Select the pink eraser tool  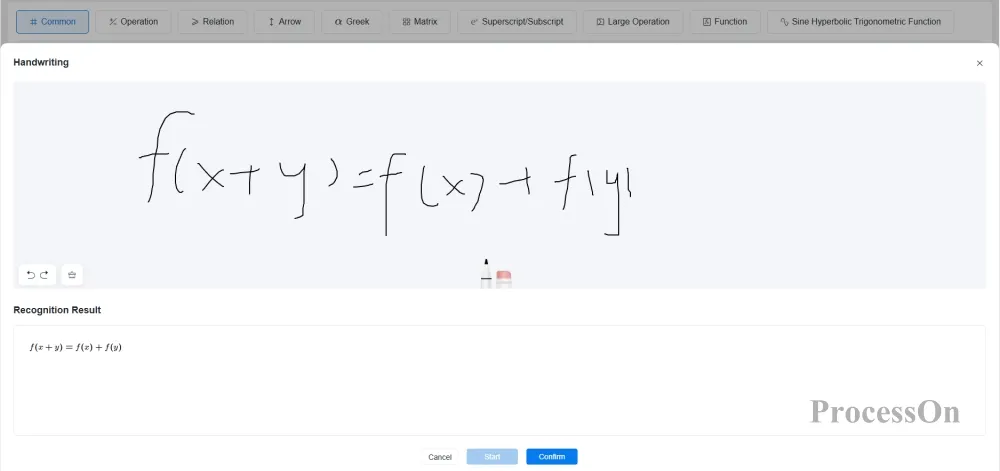pos(504,277)
